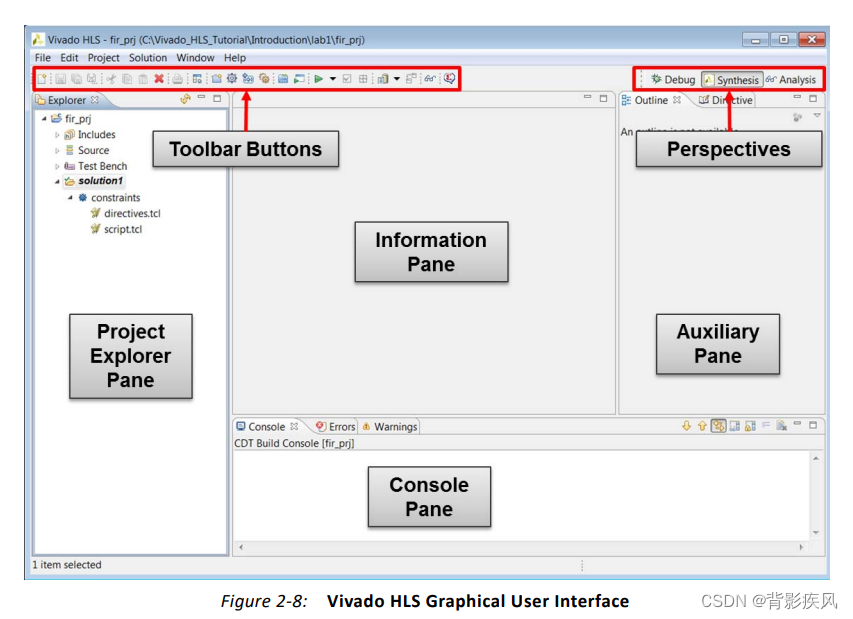Collapse the constraints tree node
This screenshot has width=853, height=619.
click(70, 198)
